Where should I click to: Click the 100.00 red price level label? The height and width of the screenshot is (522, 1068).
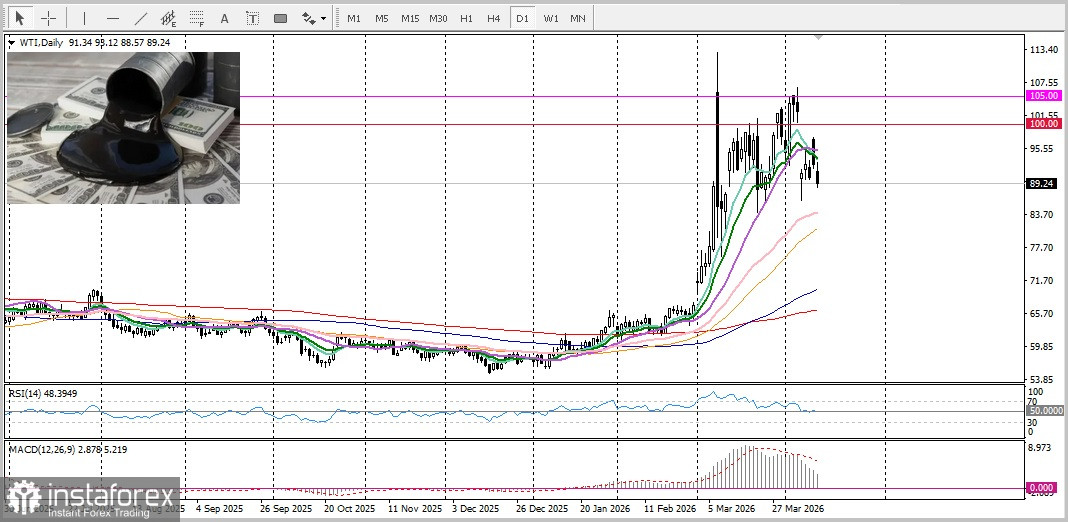click(1043, 124)
